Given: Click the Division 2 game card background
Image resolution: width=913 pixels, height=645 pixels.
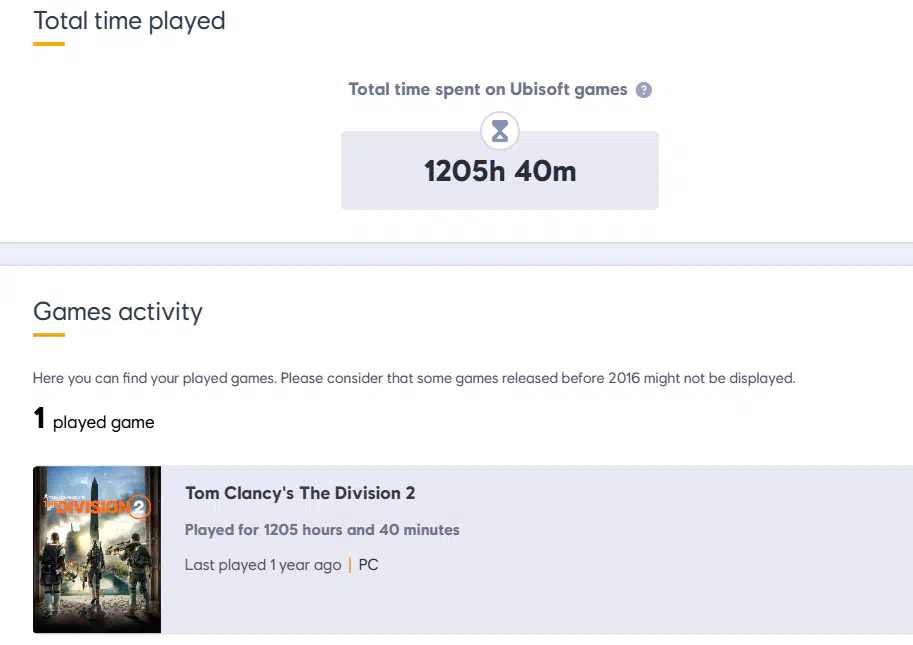Looking at the screenshot, I should (537, 550).
